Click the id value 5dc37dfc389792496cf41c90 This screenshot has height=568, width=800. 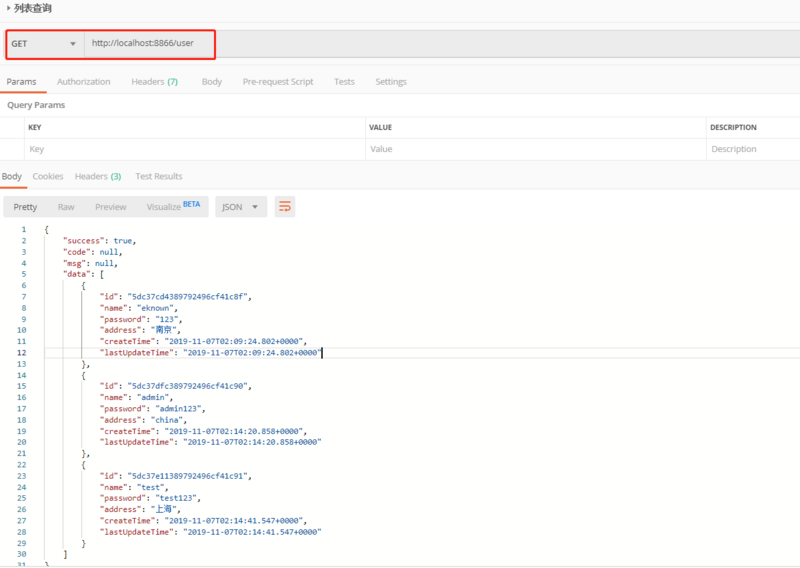click(187, 386)
